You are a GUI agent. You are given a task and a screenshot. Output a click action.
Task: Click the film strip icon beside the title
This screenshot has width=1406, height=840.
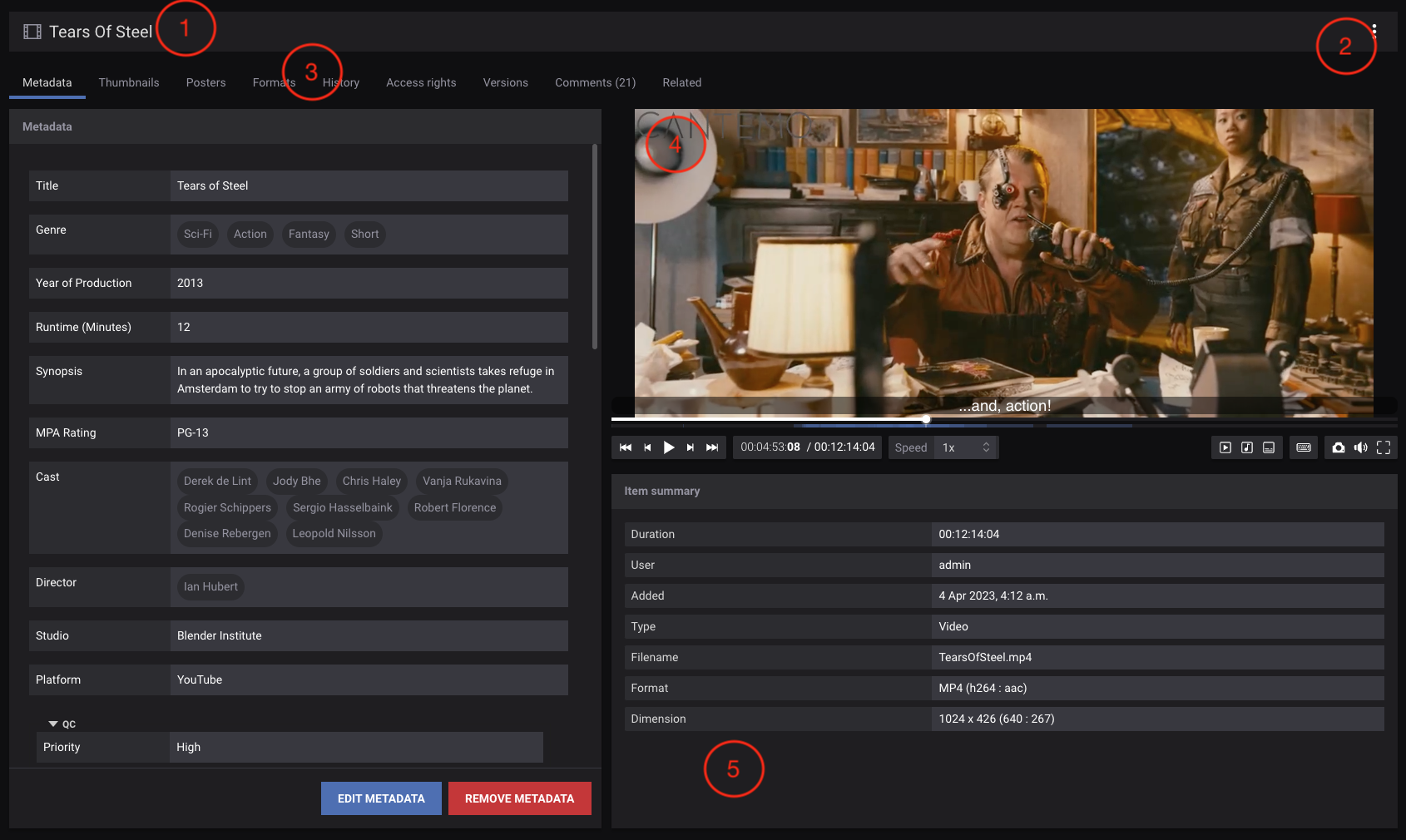32,32
